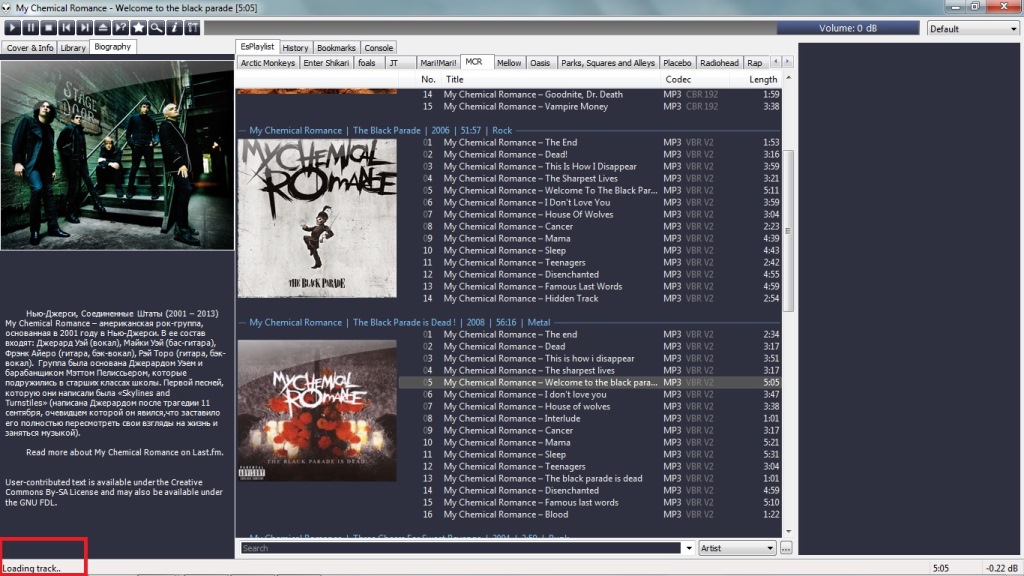Switch to the Oasis playlist
Screen dimensions: 1024x576
[x=540, y=63]
